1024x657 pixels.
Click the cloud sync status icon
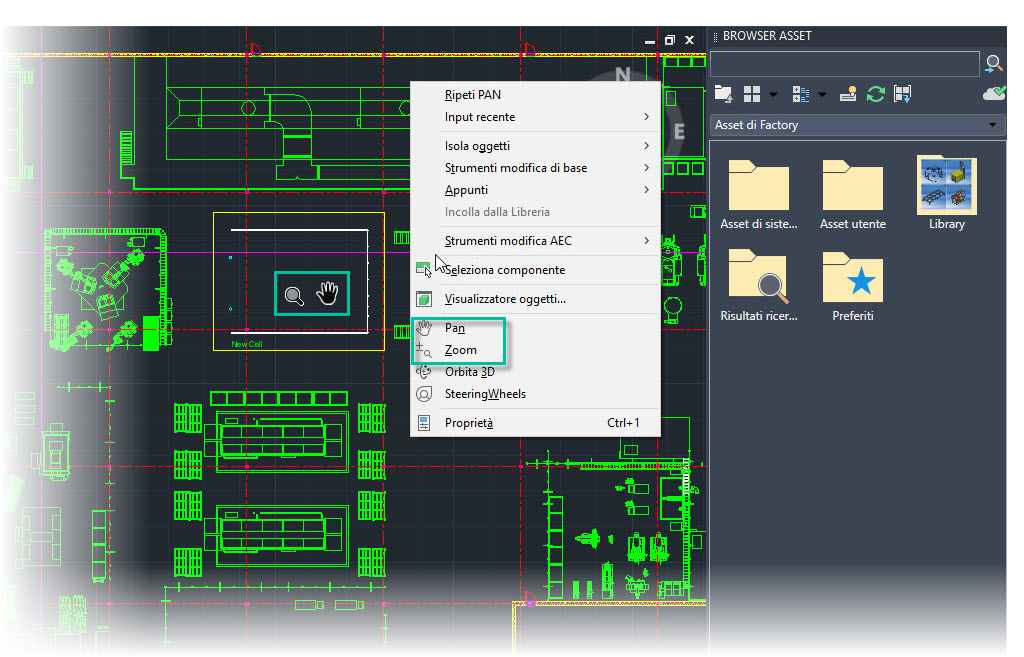tap(994, 93)
